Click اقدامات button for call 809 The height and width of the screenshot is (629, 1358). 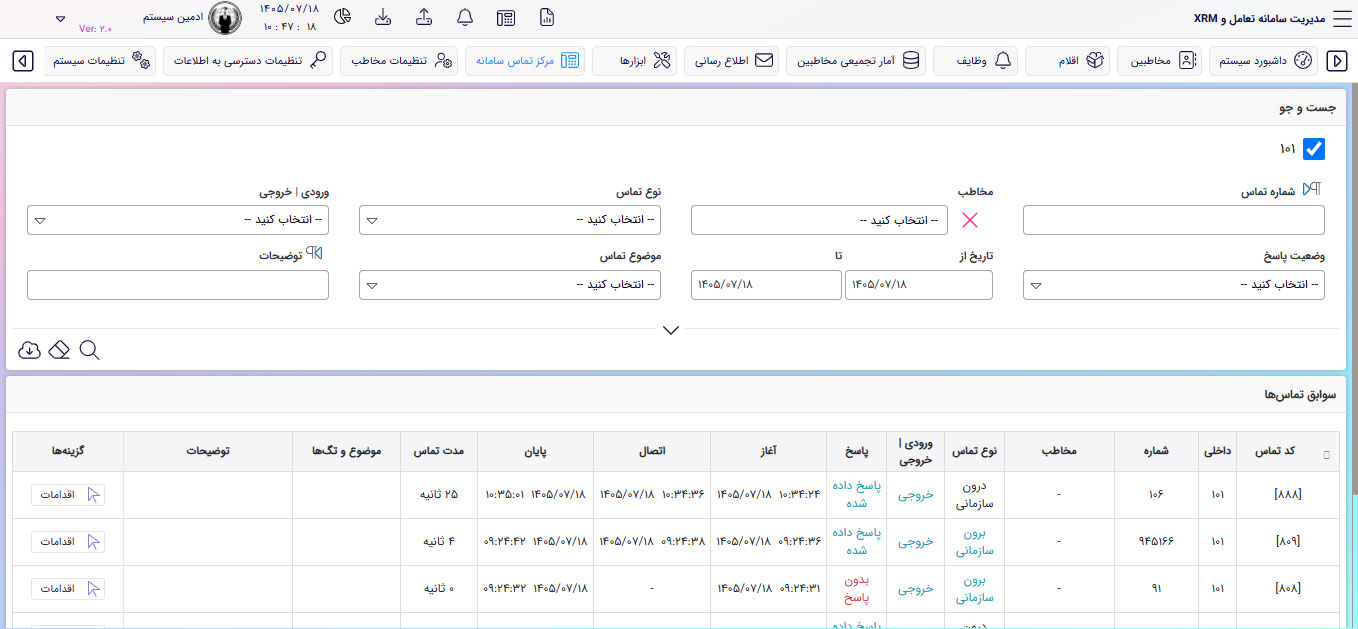[68, 541]
